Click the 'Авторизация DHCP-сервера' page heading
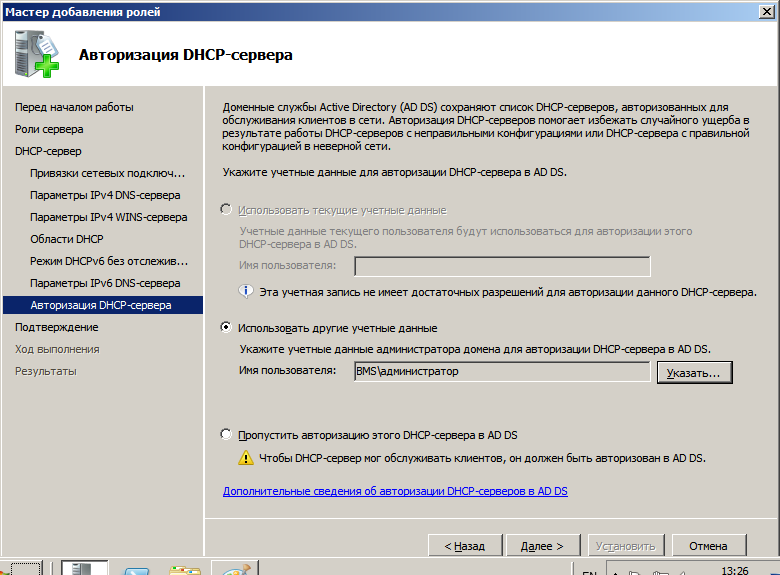Screen dimensions: 780x575 pos(186,54)
